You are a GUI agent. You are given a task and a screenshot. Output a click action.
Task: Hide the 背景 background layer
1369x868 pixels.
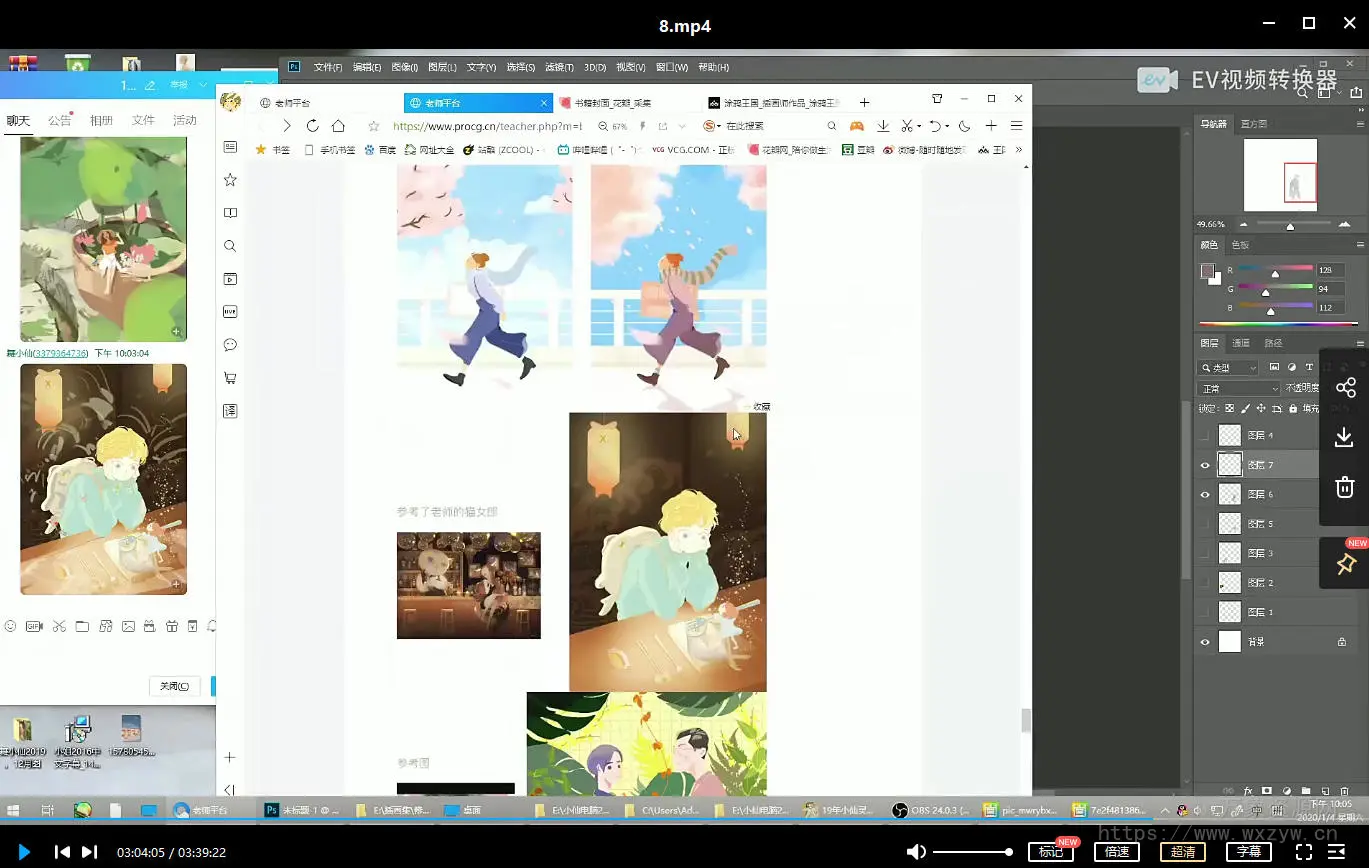[x=1205, y=642]
